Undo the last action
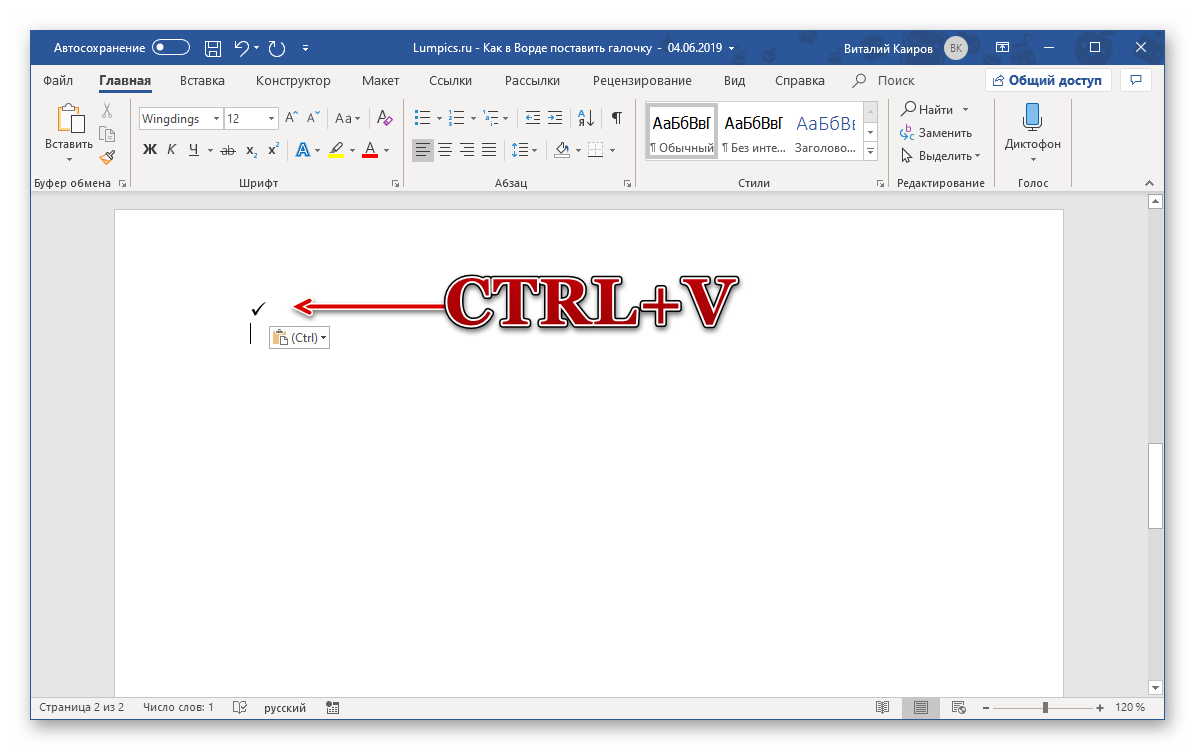This screenshot has height=750, width=1195. click(242, 48)
